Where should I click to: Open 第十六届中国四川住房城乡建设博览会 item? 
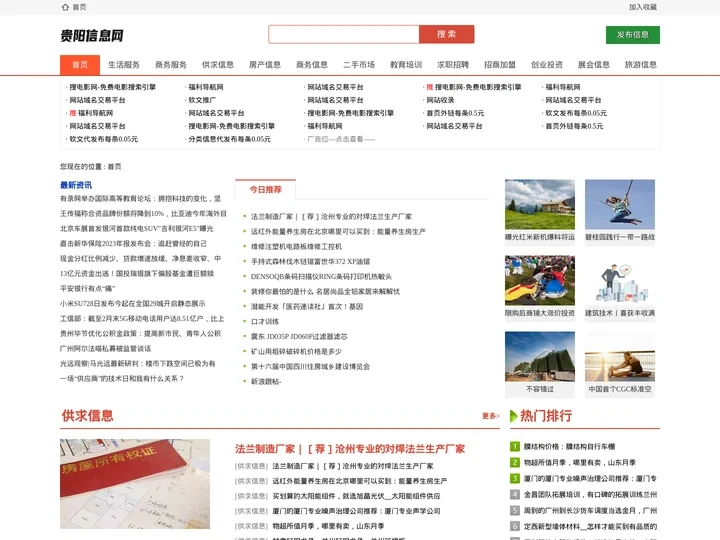click(310, 366)
